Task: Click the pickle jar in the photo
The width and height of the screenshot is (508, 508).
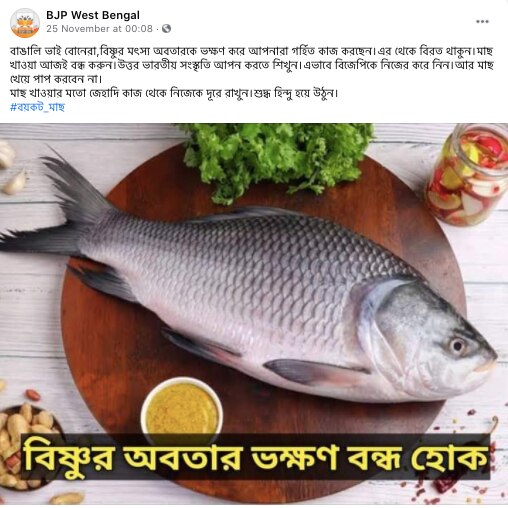Action: pyautogui.click(x=468, y=174)
